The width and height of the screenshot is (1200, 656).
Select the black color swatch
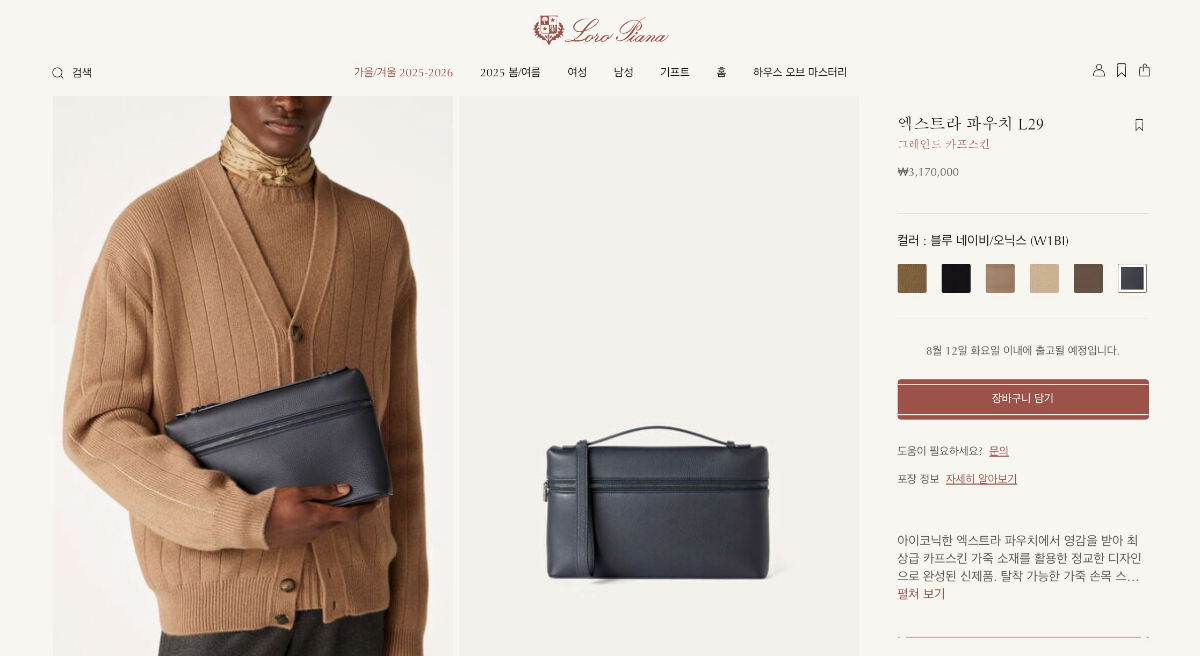pos(956,278)
